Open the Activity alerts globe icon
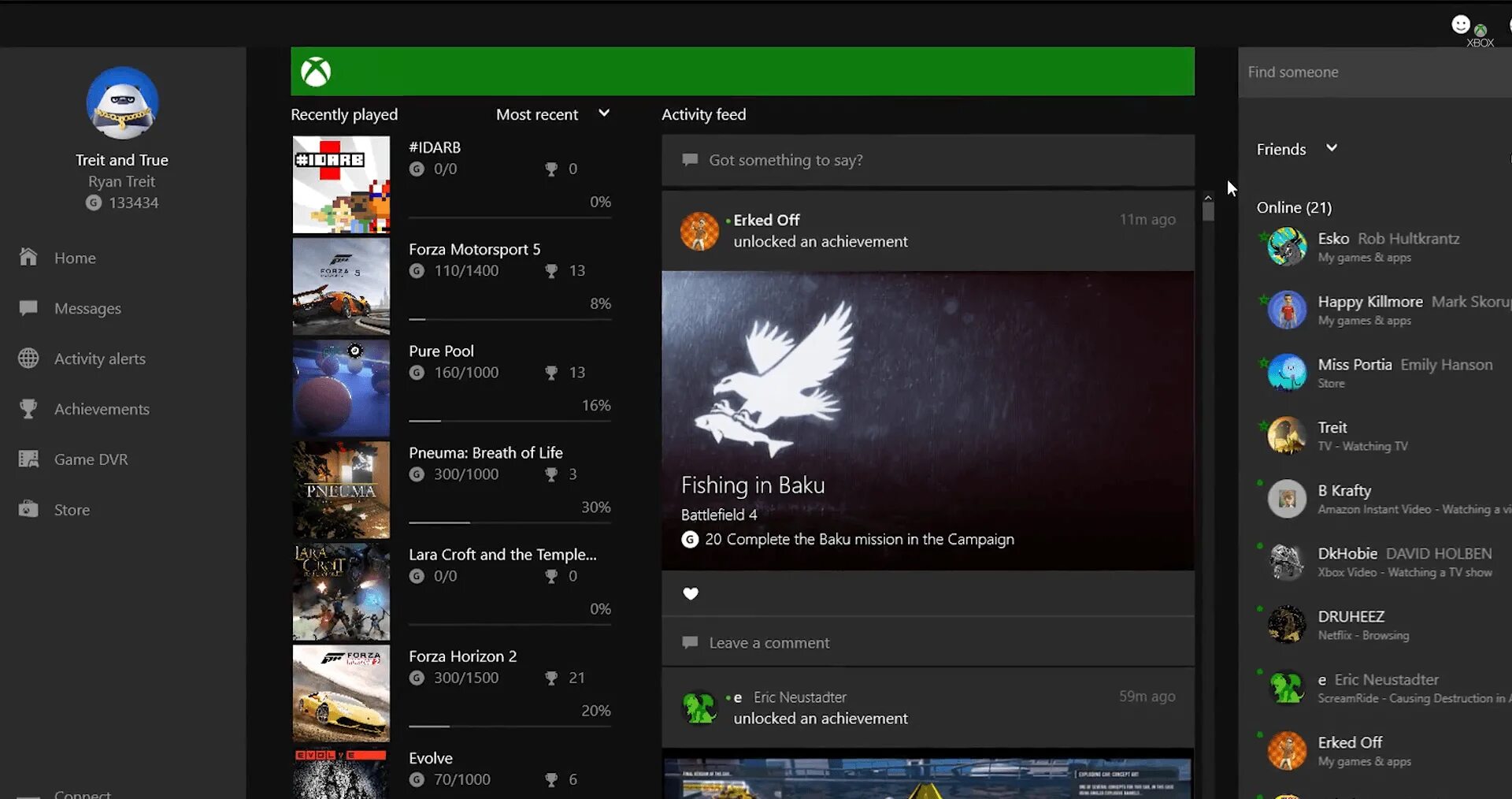 28,358
